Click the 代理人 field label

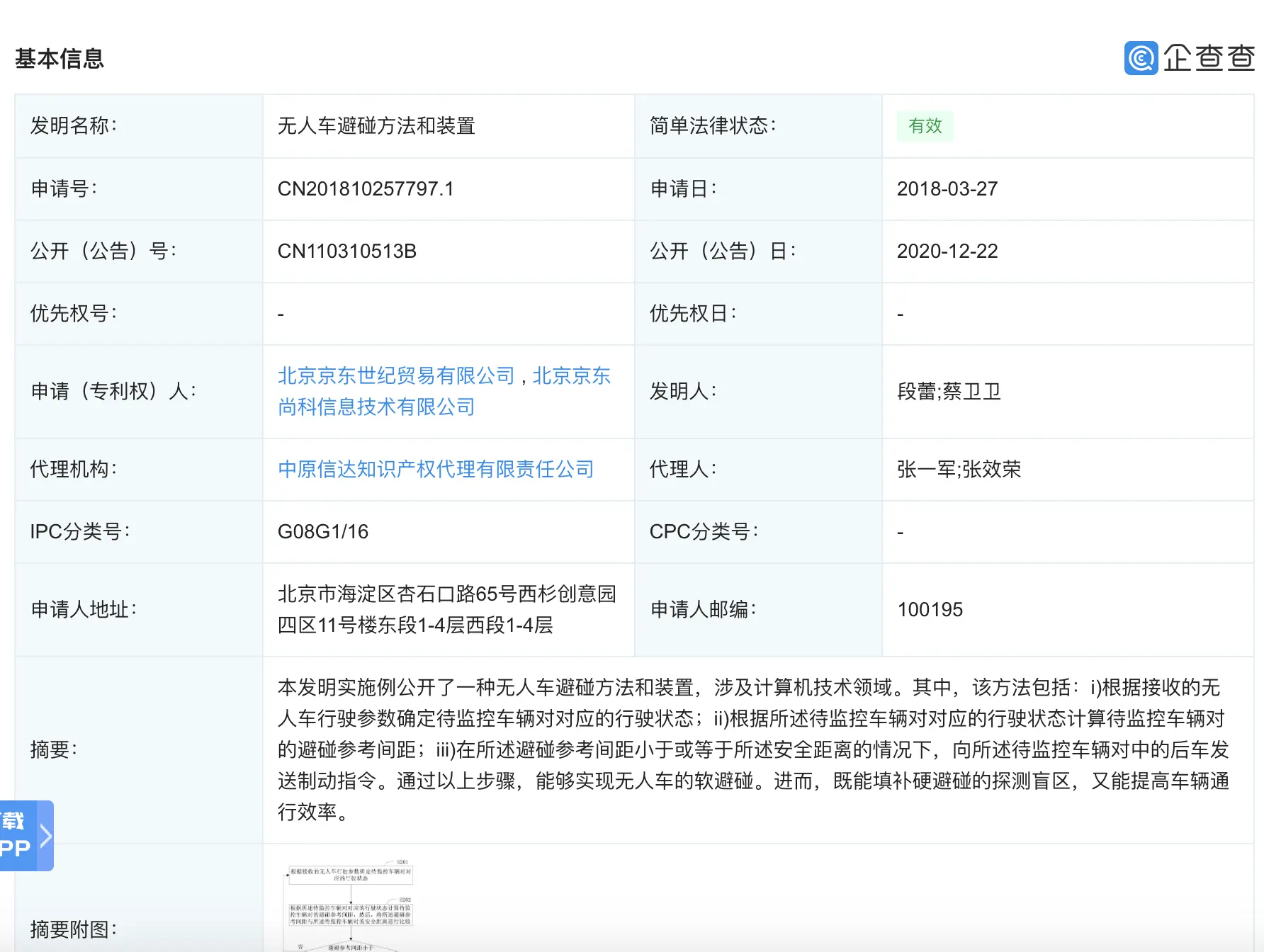coord(683,470)
